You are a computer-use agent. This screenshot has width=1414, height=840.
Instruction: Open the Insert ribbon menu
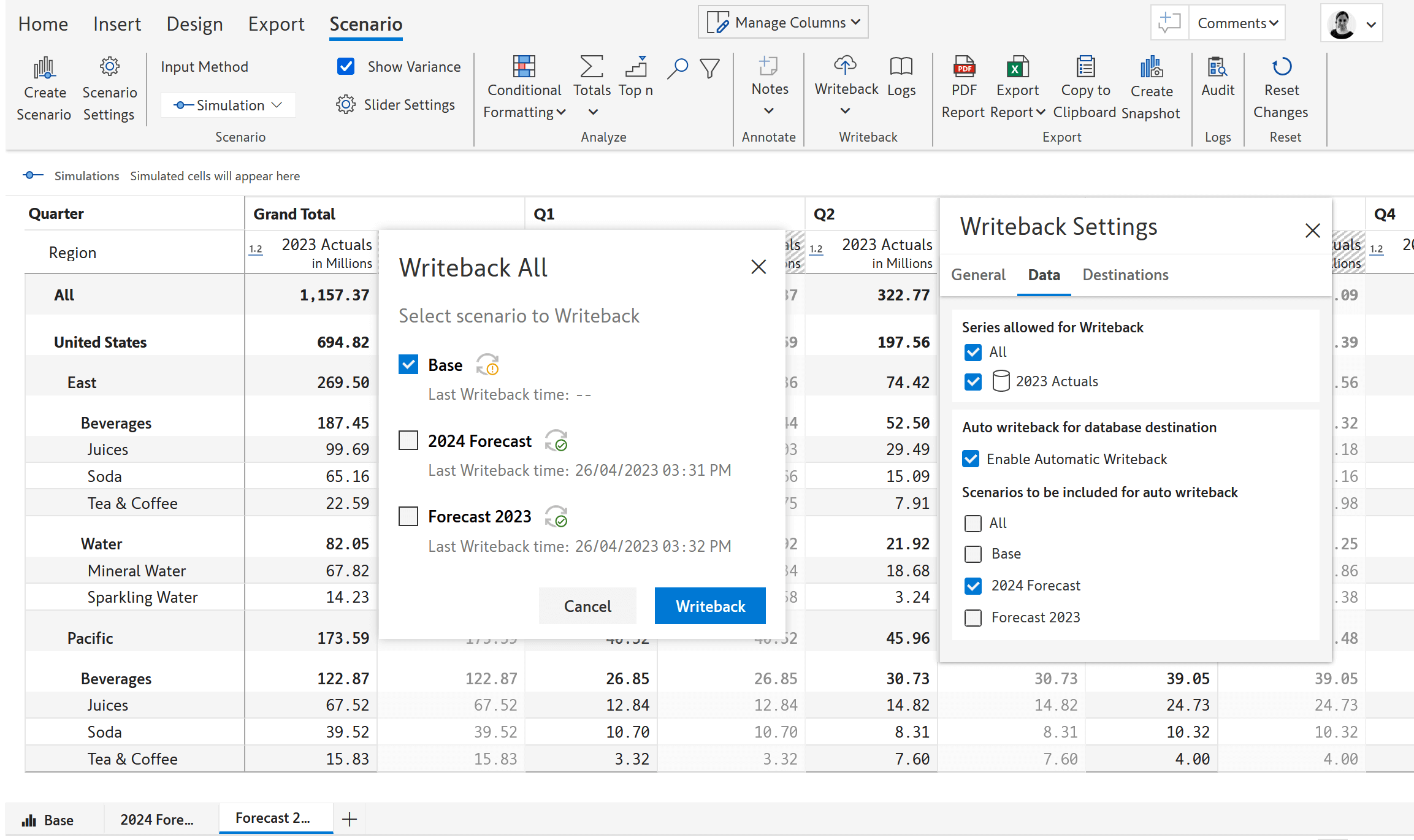tap(117, 23)
